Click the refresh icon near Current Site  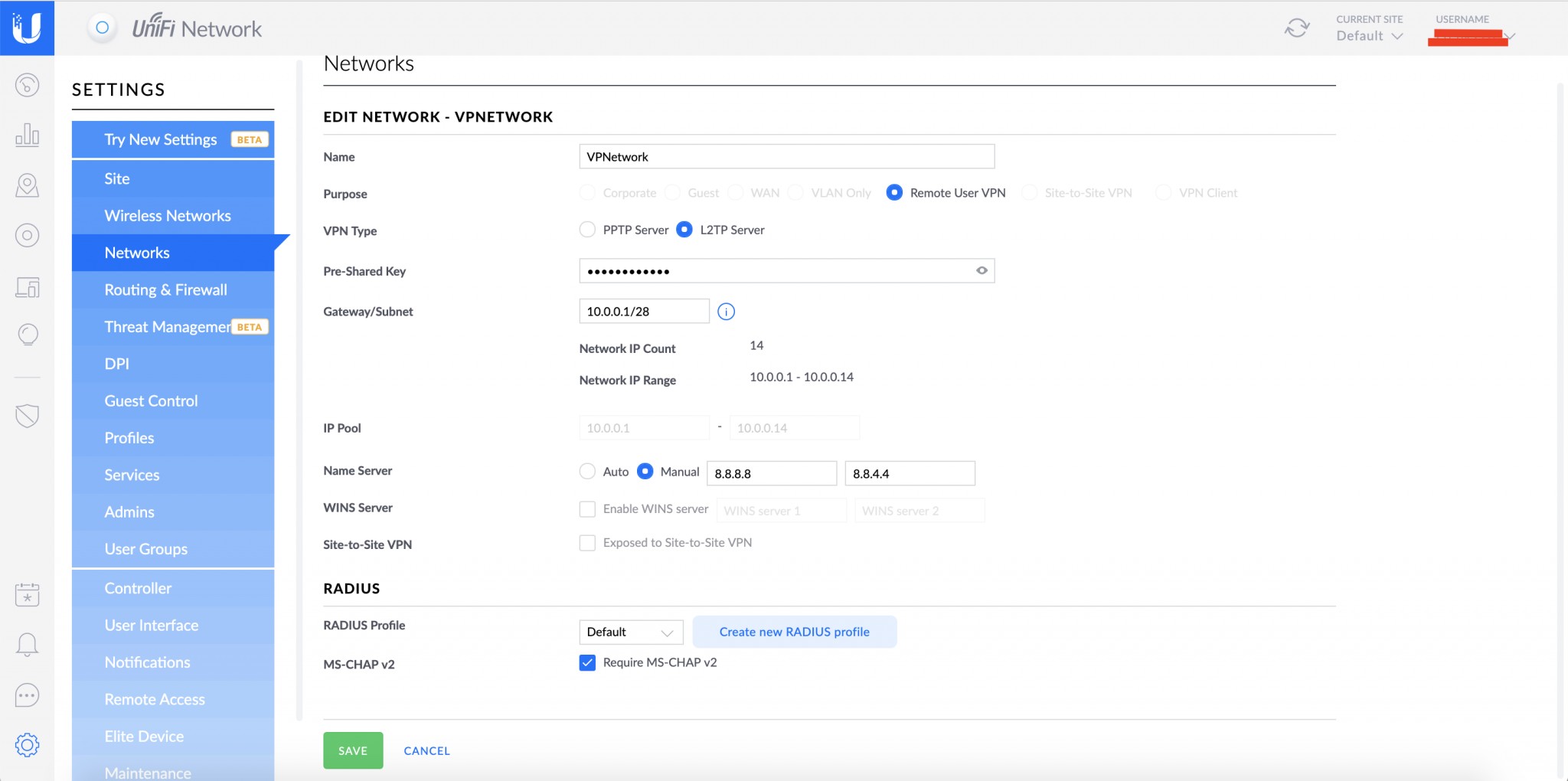coord(1296,28)
